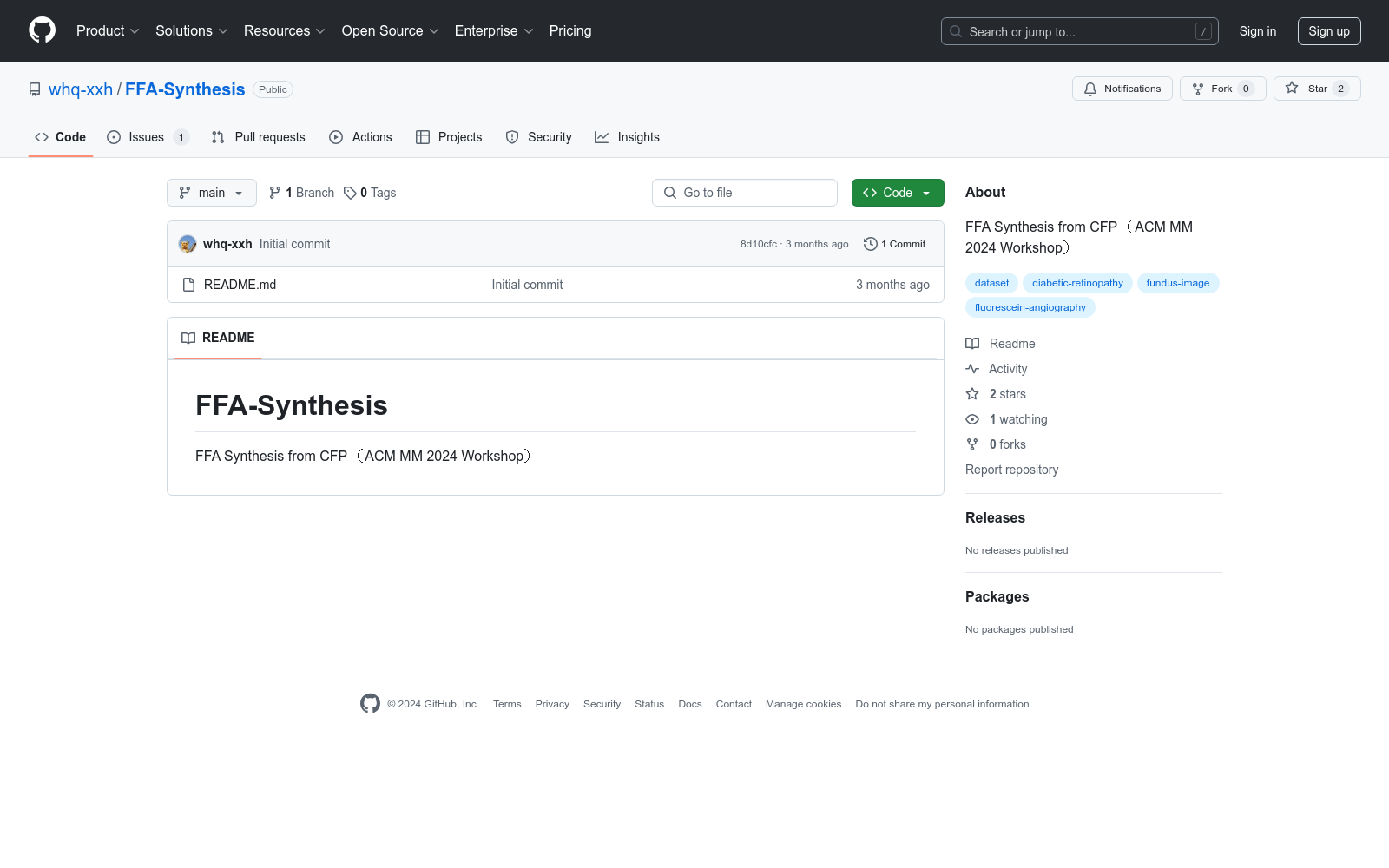The width and height of the screenshot is (1389, 868).
Task: Click the tag icon next to 0 Tags
Action: (x=350, y=193)
